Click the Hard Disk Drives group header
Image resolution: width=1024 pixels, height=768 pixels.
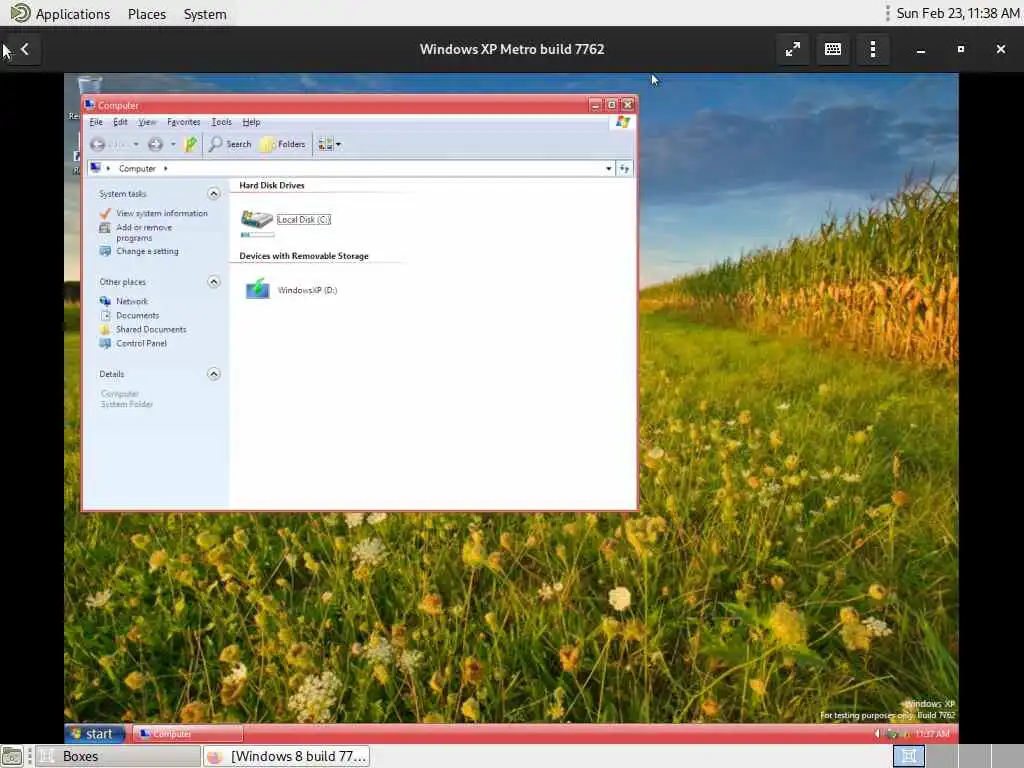[x=272, y=185]
